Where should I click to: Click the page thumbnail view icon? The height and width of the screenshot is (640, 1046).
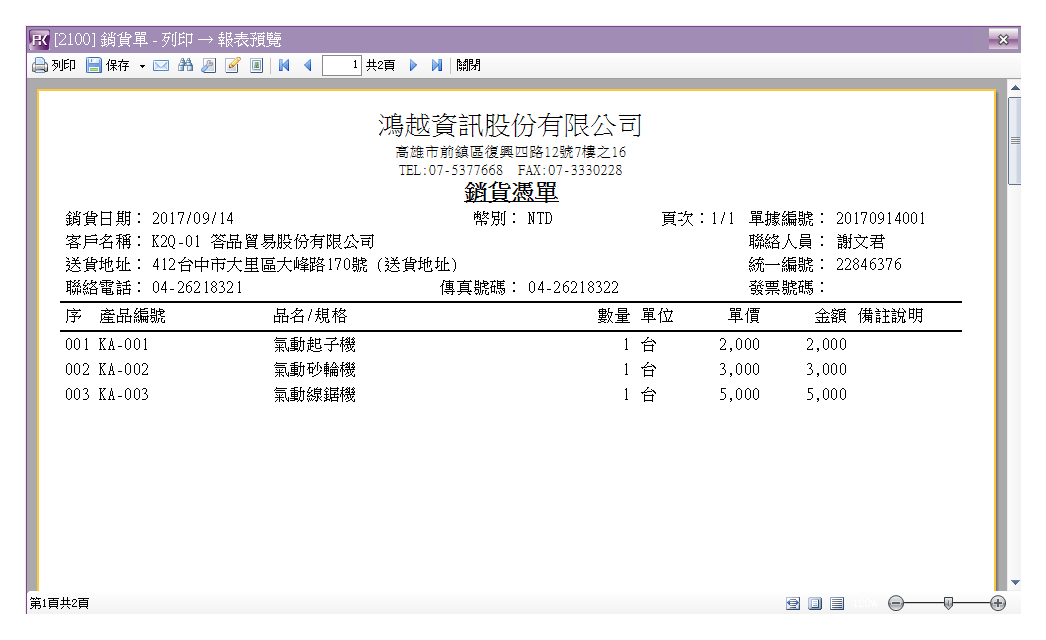click(x=256, y=65)
